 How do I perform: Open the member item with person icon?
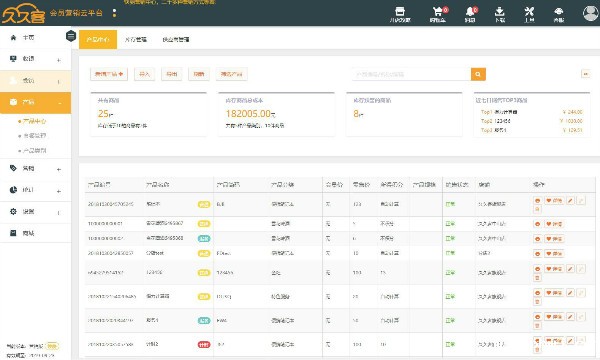(x=35, y=80)
